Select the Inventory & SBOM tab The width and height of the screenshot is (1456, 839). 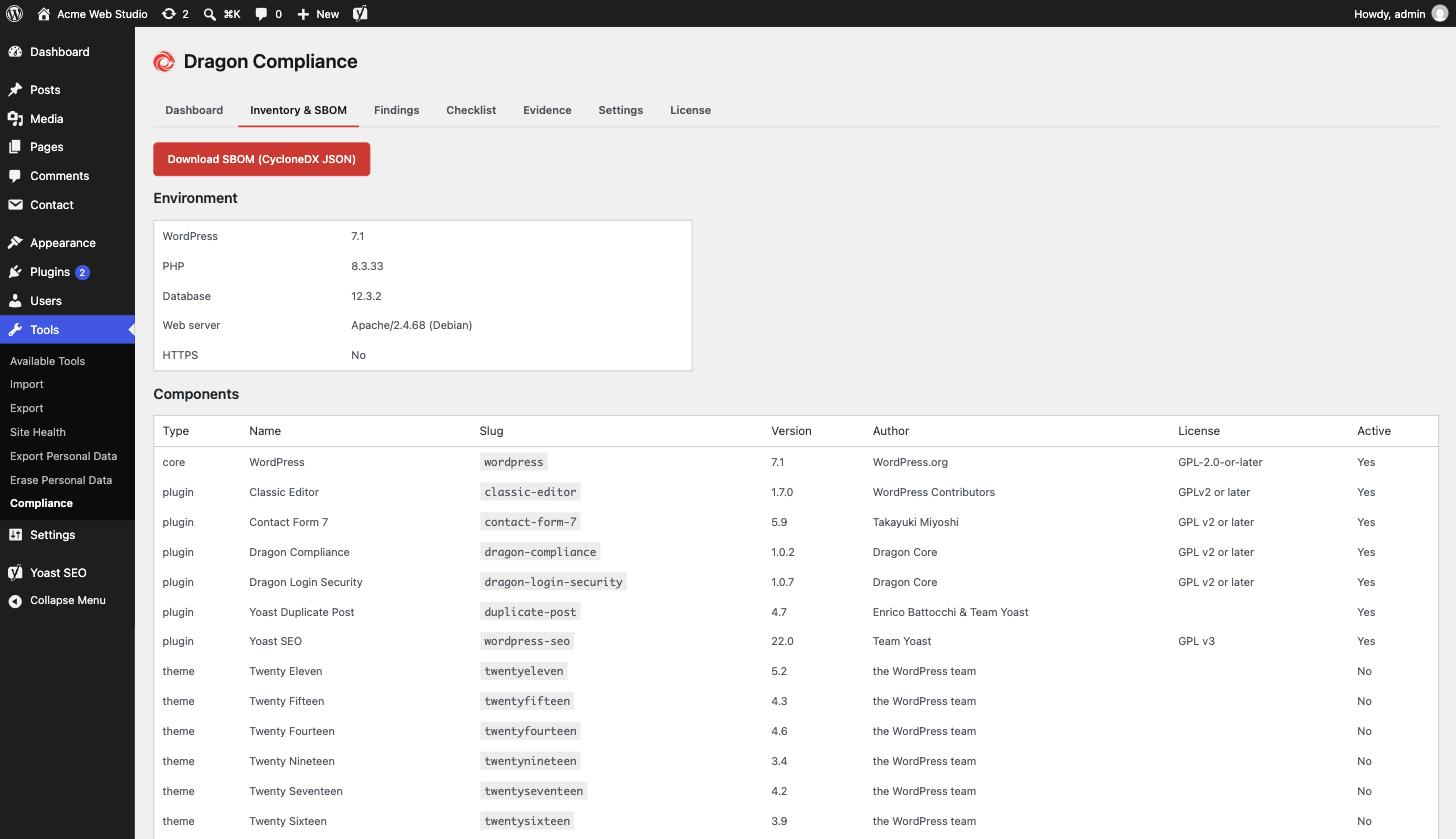(298, 110)
